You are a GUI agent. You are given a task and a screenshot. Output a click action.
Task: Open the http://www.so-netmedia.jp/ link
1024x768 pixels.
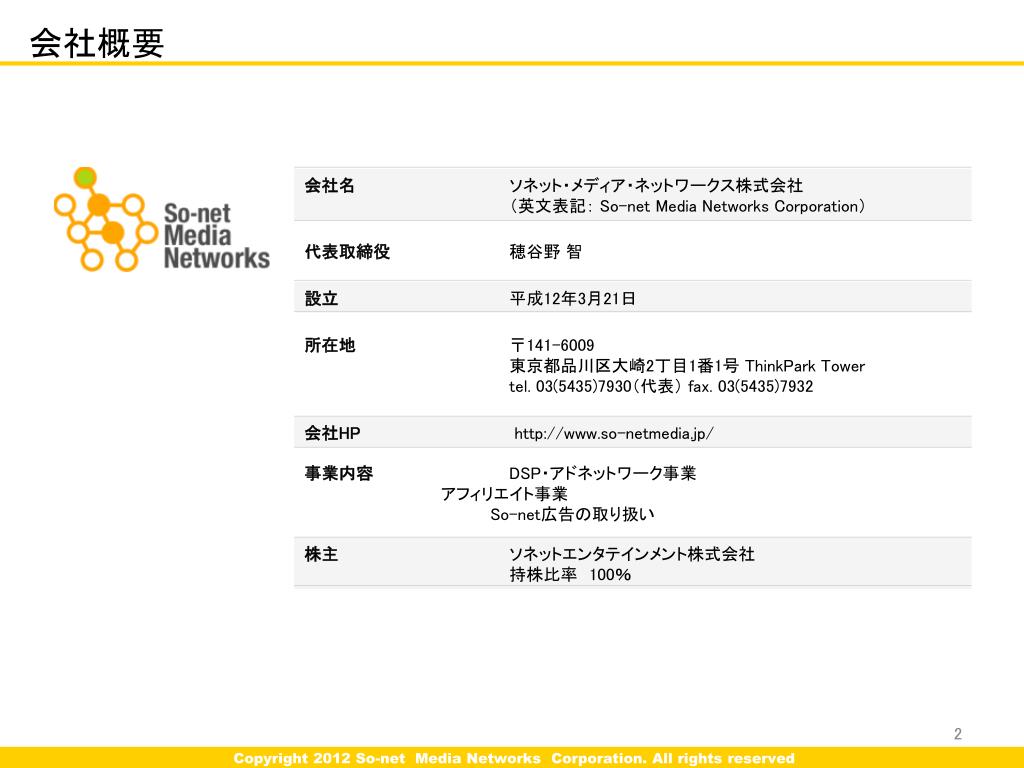point(613,434)
